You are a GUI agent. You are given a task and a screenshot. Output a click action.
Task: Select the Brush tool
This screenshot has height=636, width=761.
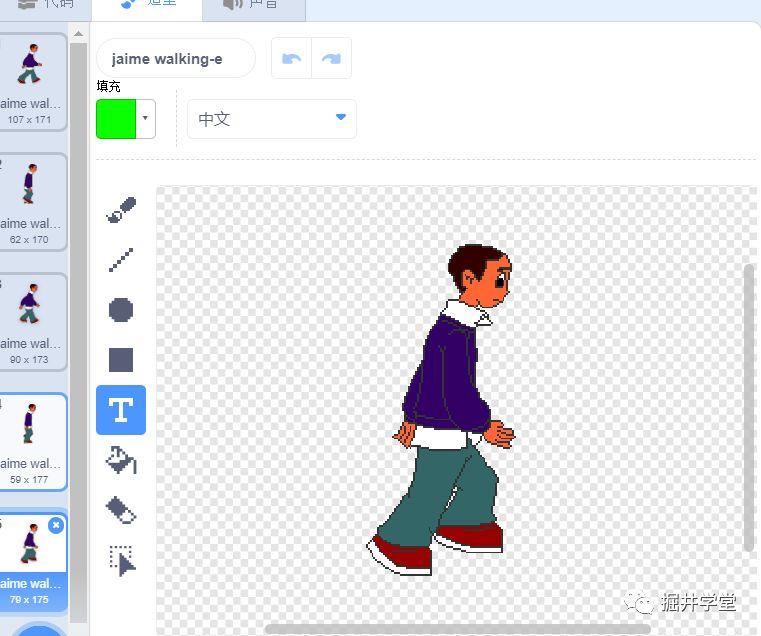click(x=121, y=210)
